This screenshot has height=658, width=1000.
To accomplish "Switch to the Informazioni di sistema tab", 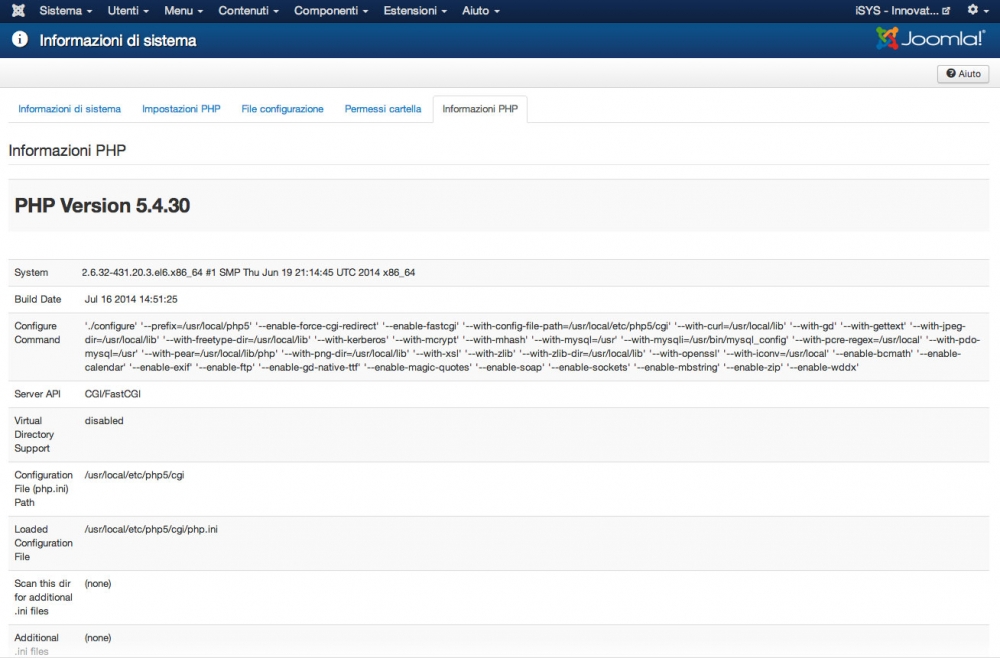I will pos(70,109).
